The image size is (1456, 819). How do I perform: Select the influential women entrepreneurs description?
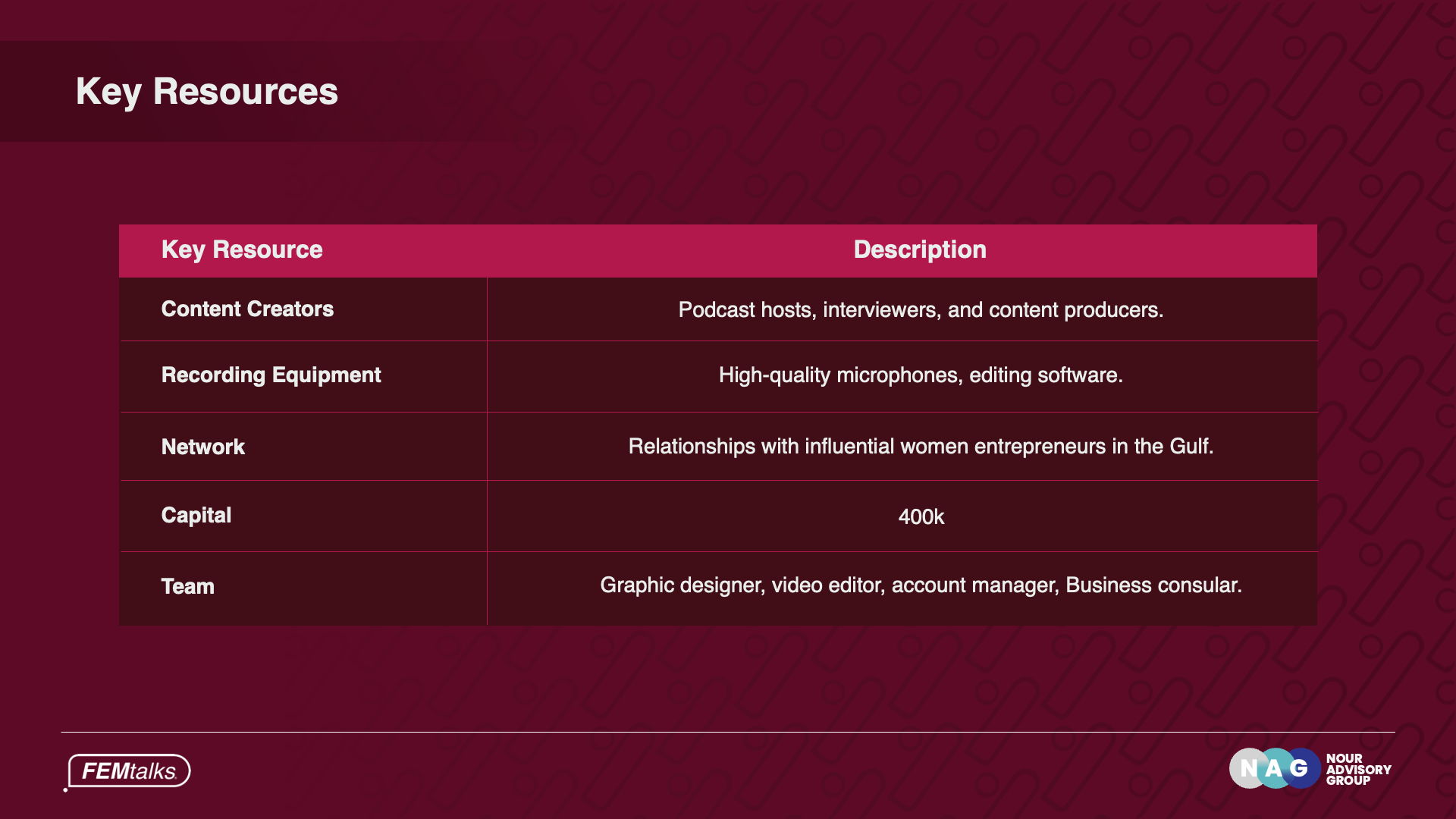(921, 446)
